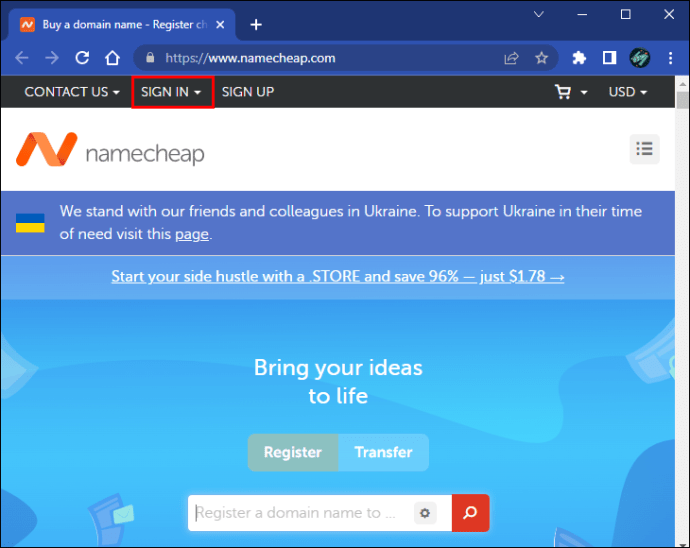Switch to the Transfer tab
The height and width of the screenshot is (548, 690).
tap(383, 452)
